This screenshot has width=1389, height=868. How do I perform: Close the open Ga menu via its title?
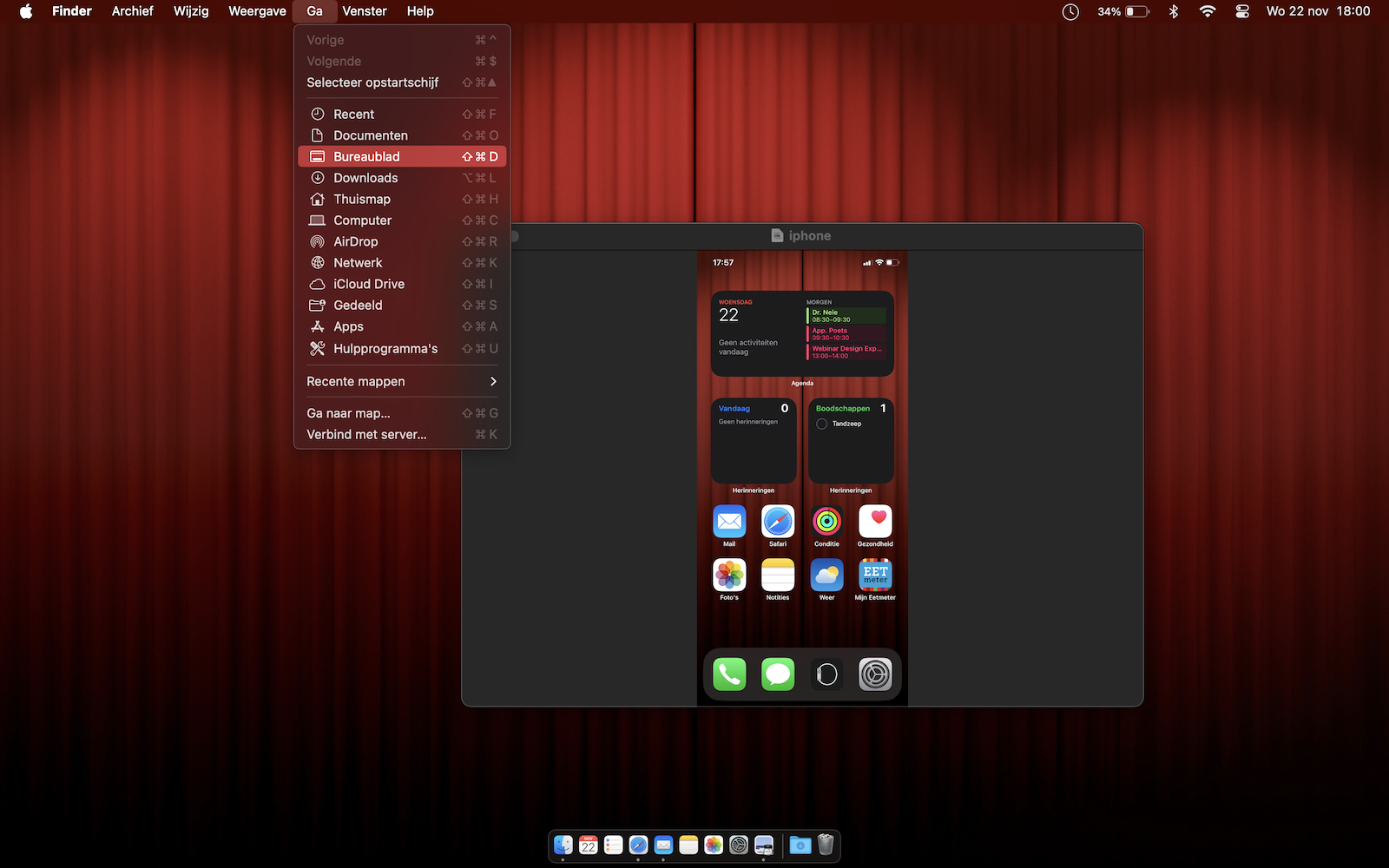click(314, 11)
